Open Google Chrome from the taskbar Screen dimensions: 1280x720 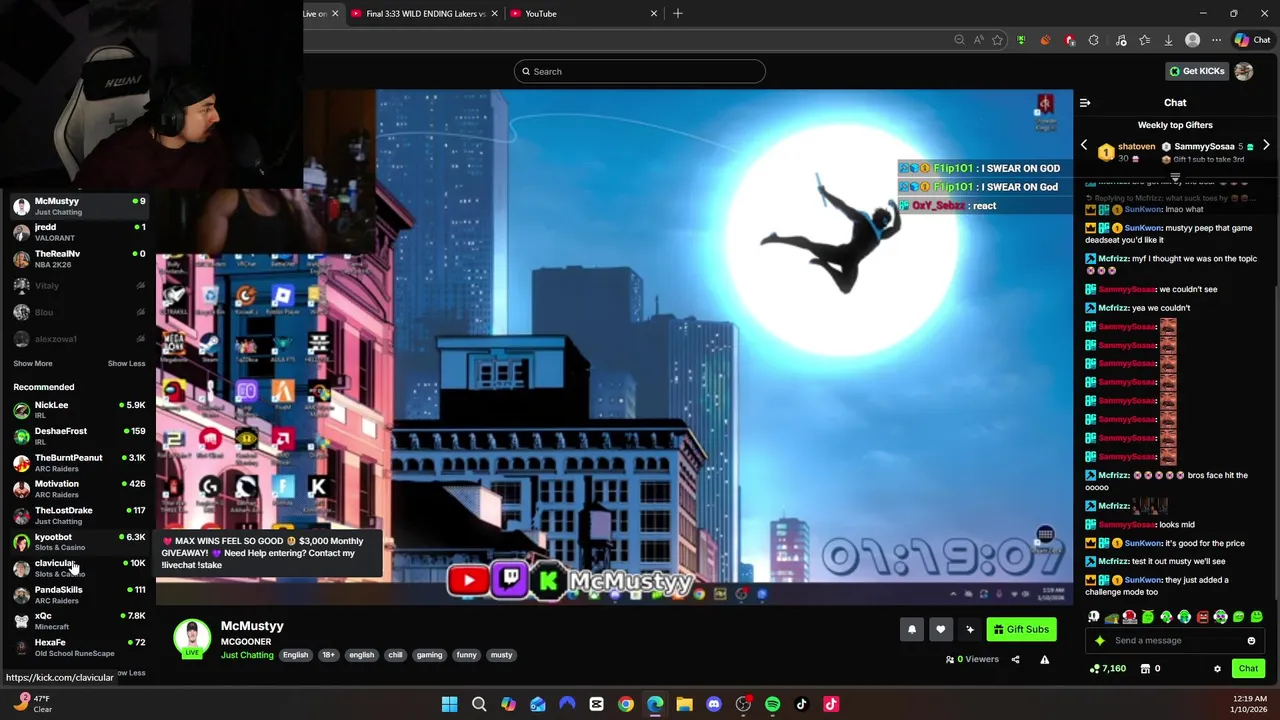coord(626,704)
